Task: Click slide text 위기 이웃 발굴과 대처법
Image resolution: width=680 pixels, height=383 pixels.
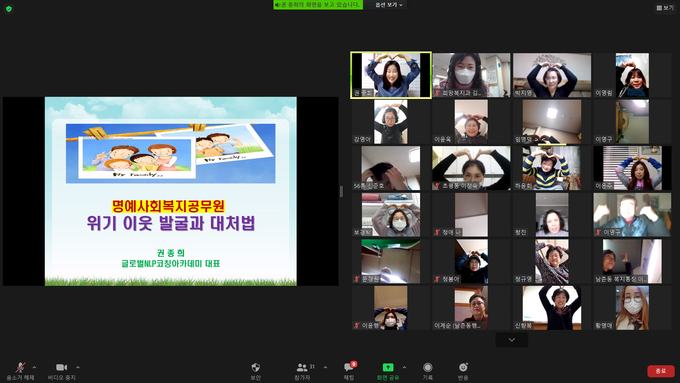Action: 170,223
